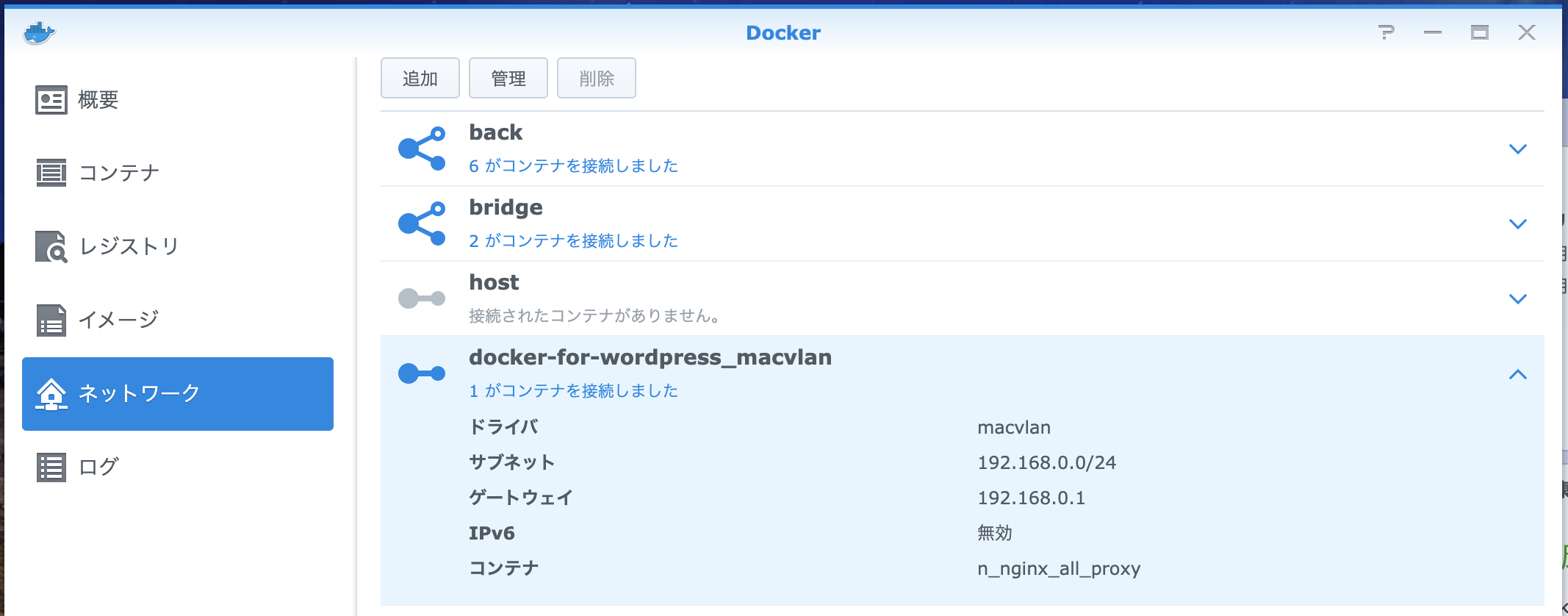The image size is (1568, 616).
Task: Click back's 6 がコンテナを接続しました link
Action: (573, 166)
